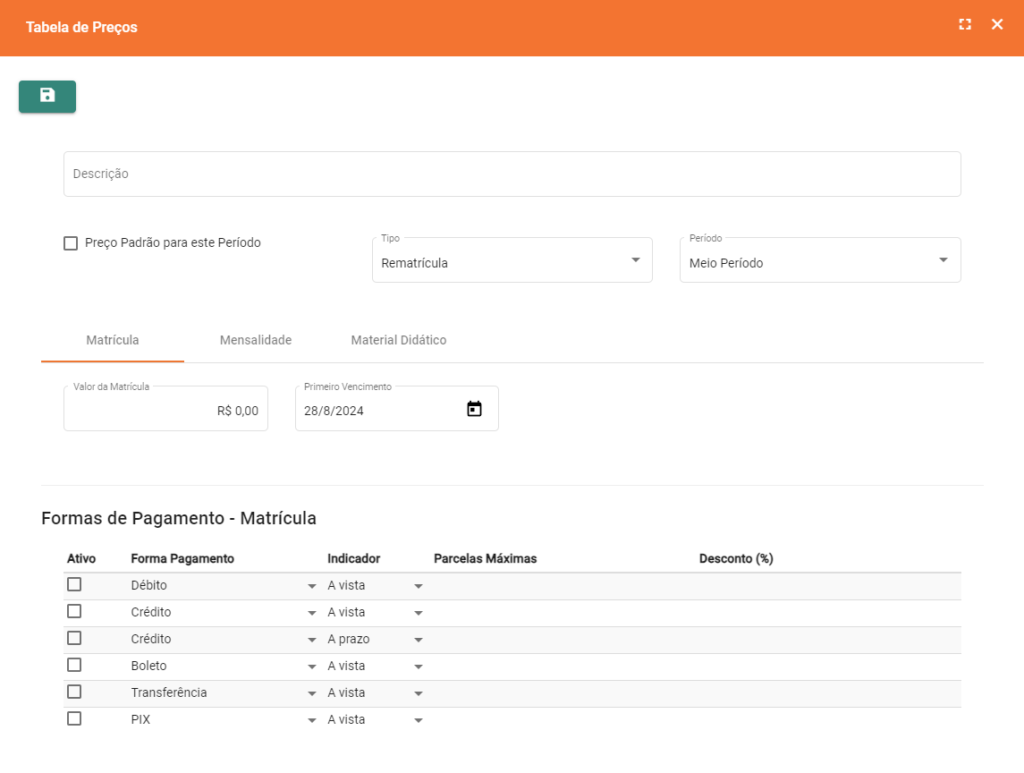Open the Material Didático tab

pos(398,340)
